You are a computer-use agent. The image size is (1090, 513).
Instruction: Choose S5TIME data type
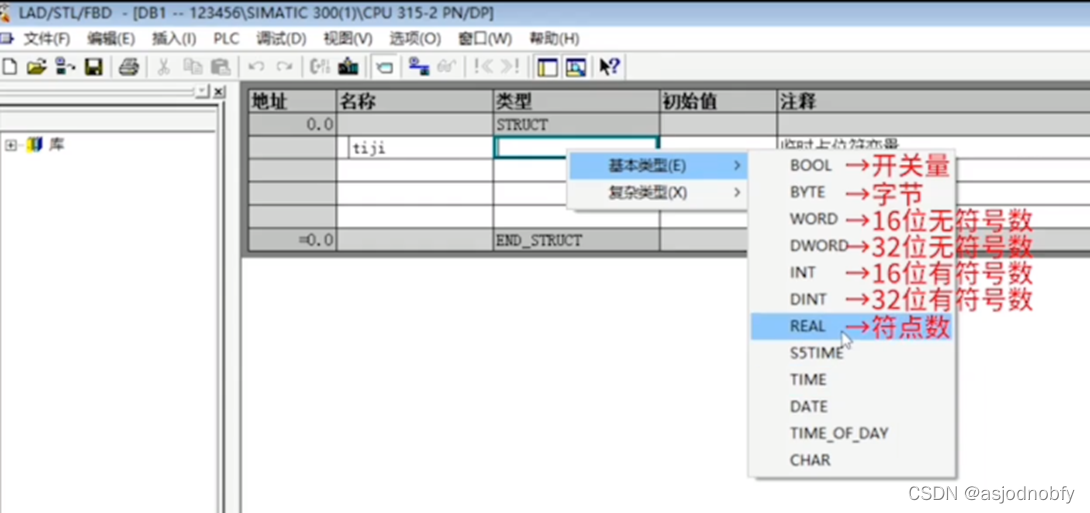coord(816,352)
